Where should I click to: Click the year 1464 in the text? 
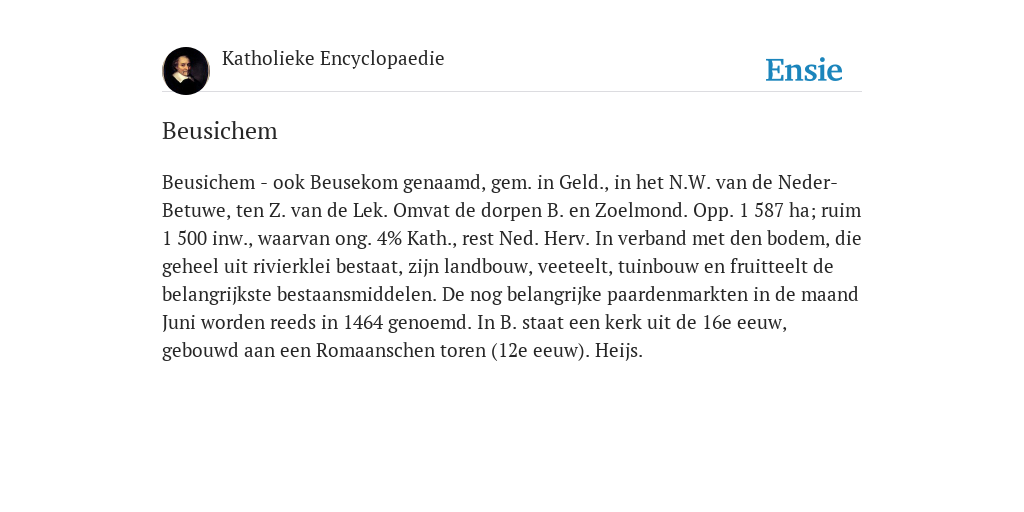pos(362,323)
